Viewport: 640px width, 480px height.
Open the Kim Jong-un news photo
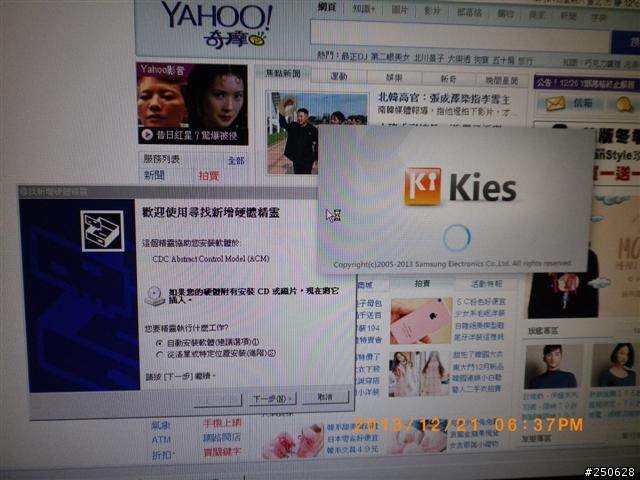pyautogui.click(x=317, y=133)
